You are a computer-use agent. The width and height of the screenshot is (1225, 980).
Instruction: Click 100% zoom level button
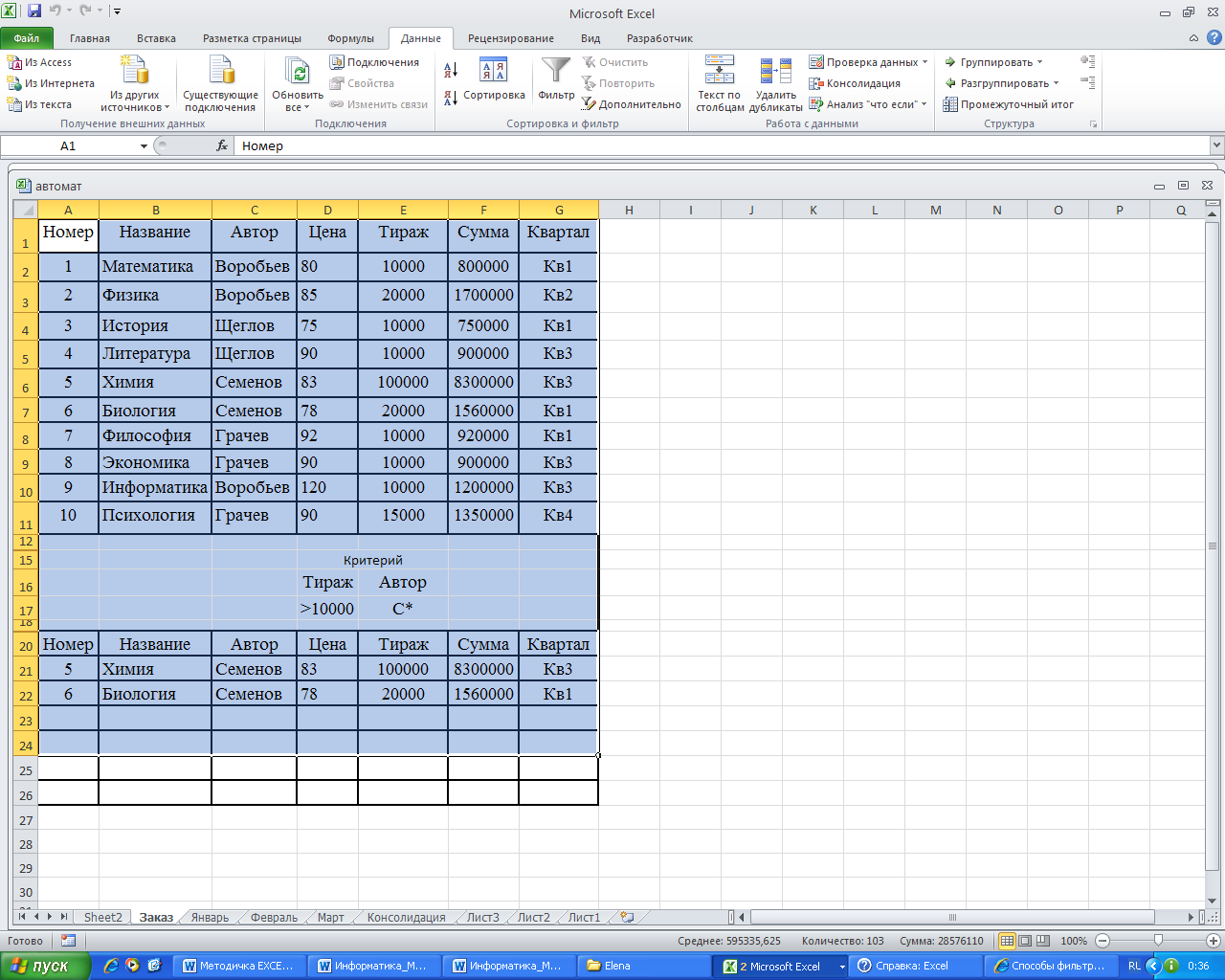tap(1074, 941)
